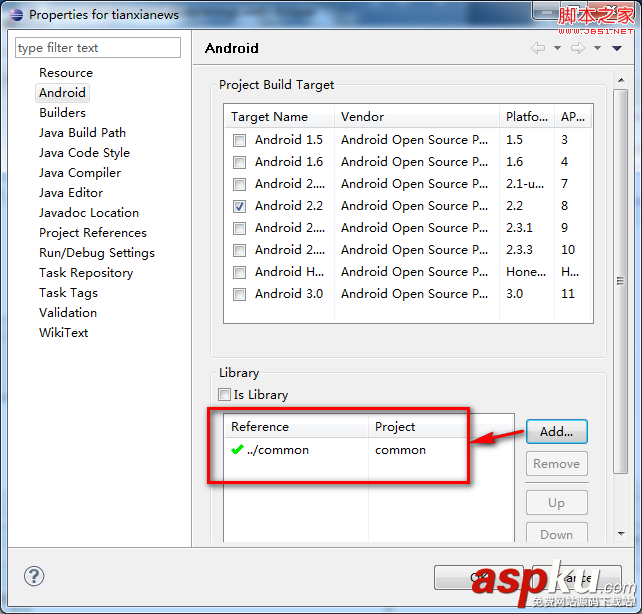
Task: Click the 2.3.3 platform cell
Action: [519, 250]
